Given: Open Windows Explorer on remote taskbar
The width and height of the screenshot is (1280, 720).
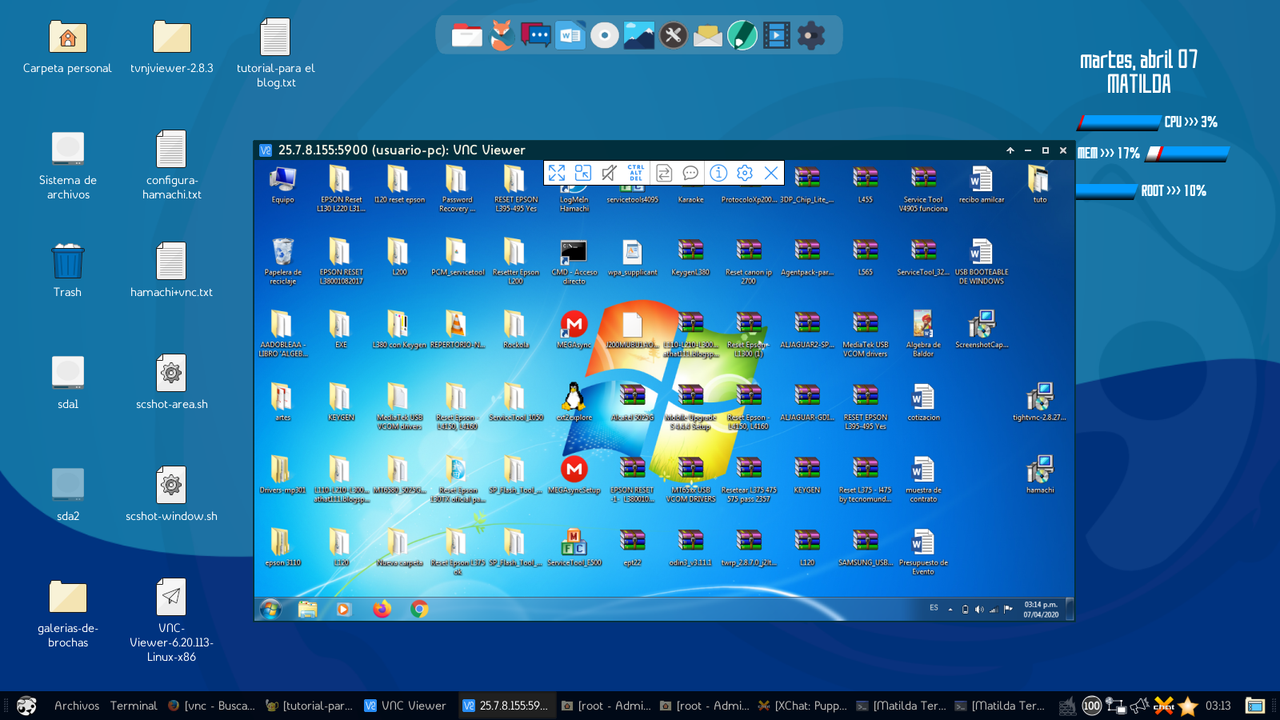Looking at the screenshot, I should pyautogui.click(x=307, y=608).
